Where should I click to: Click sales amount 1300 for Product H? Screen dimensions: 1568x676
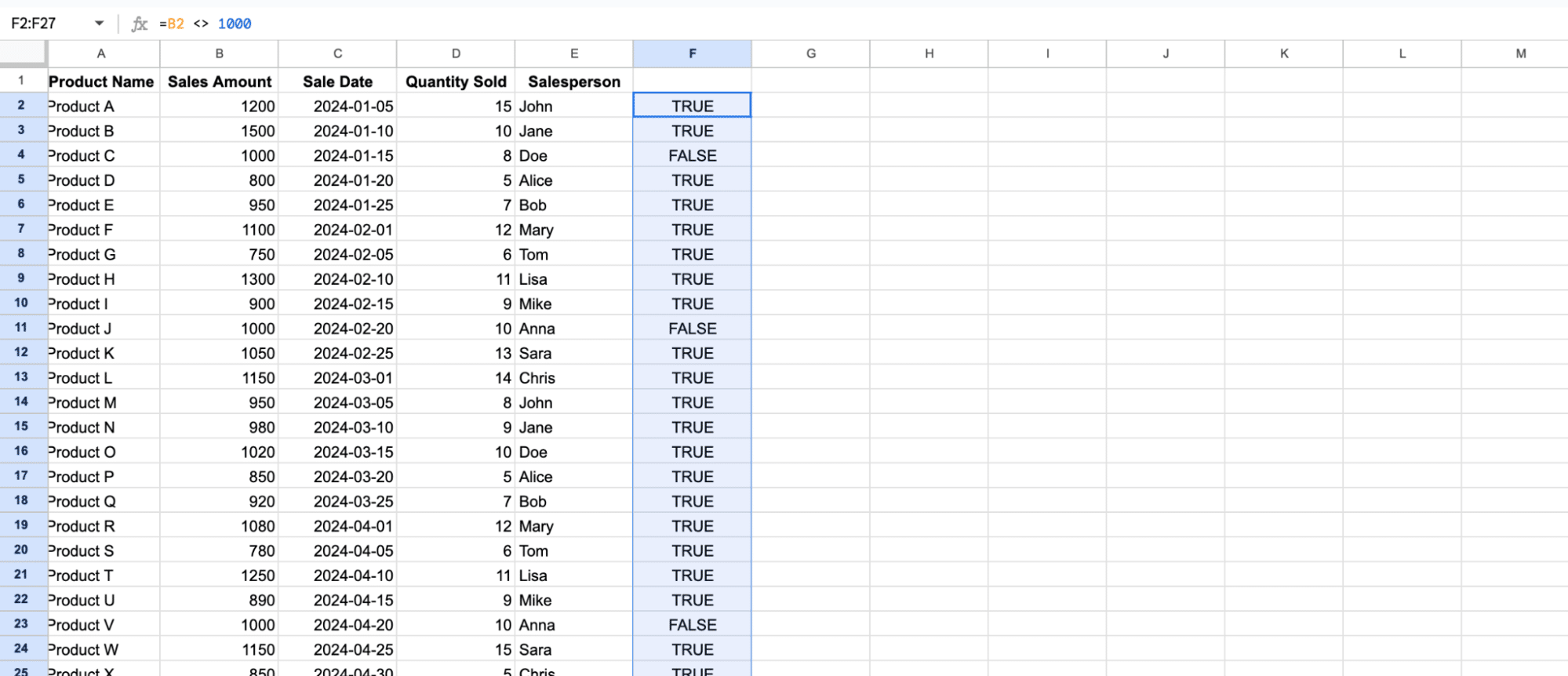220,279
